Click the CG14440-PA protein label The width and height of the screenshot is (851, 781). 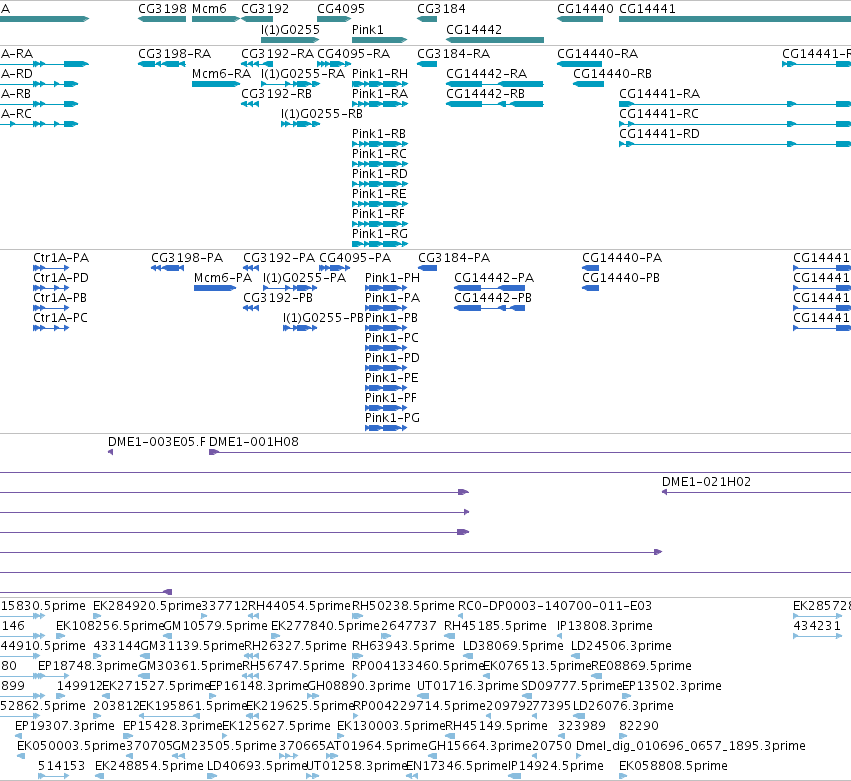pyautogui.click(x=622, y=258)
